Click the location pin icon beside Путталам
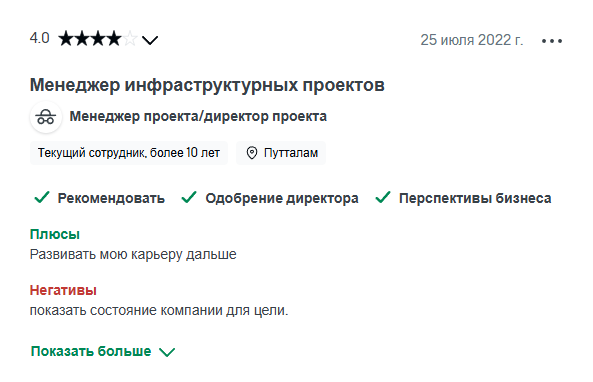Viewport: 593px width, 382px height. click(x=252, y=153)
